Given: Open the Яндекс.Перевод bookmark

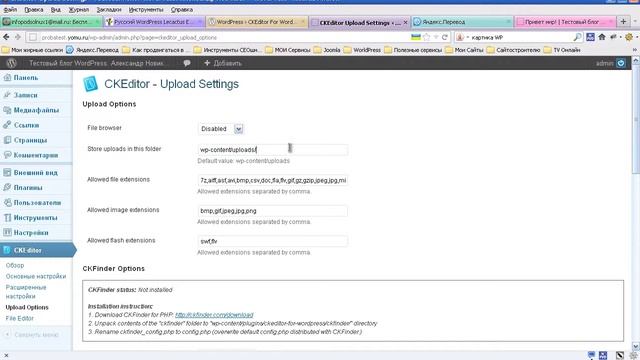Looking at the screenshot, I should point(93,50).
